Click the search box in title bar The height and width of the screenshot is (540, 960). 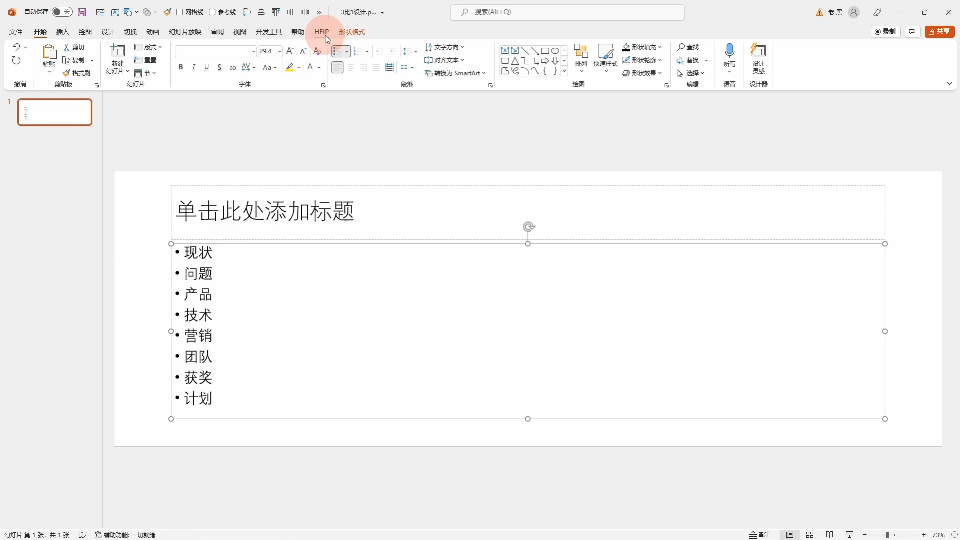(x=568, y=12)
